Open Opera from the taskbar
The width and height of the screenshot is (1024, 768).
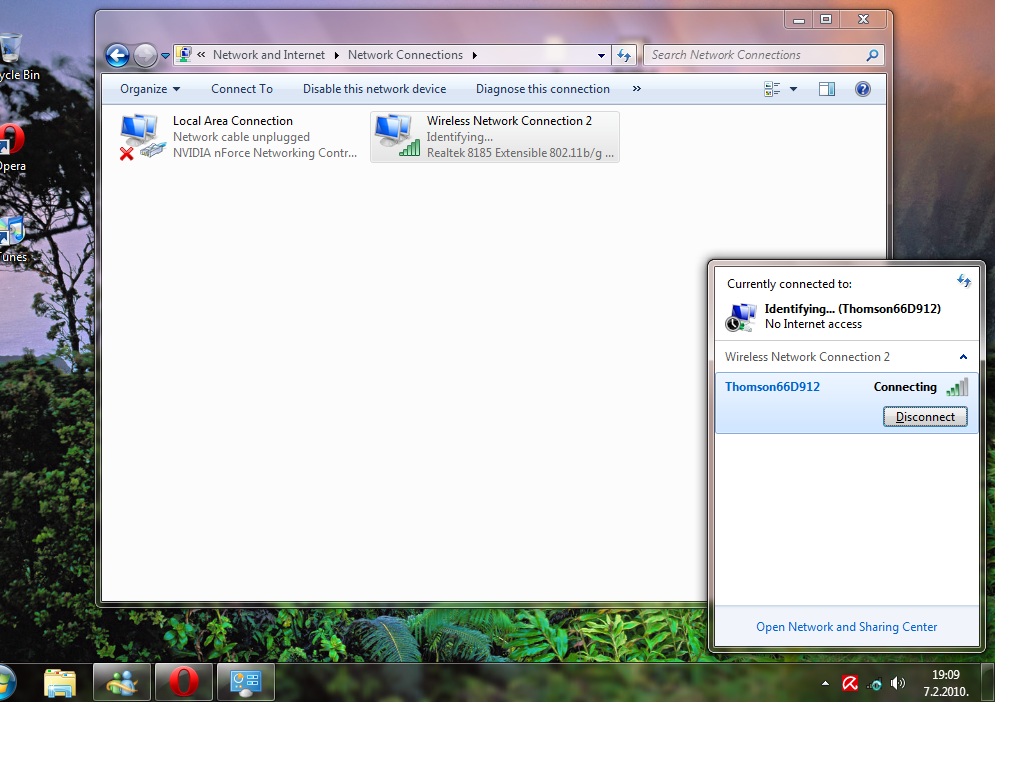(183, 682)
